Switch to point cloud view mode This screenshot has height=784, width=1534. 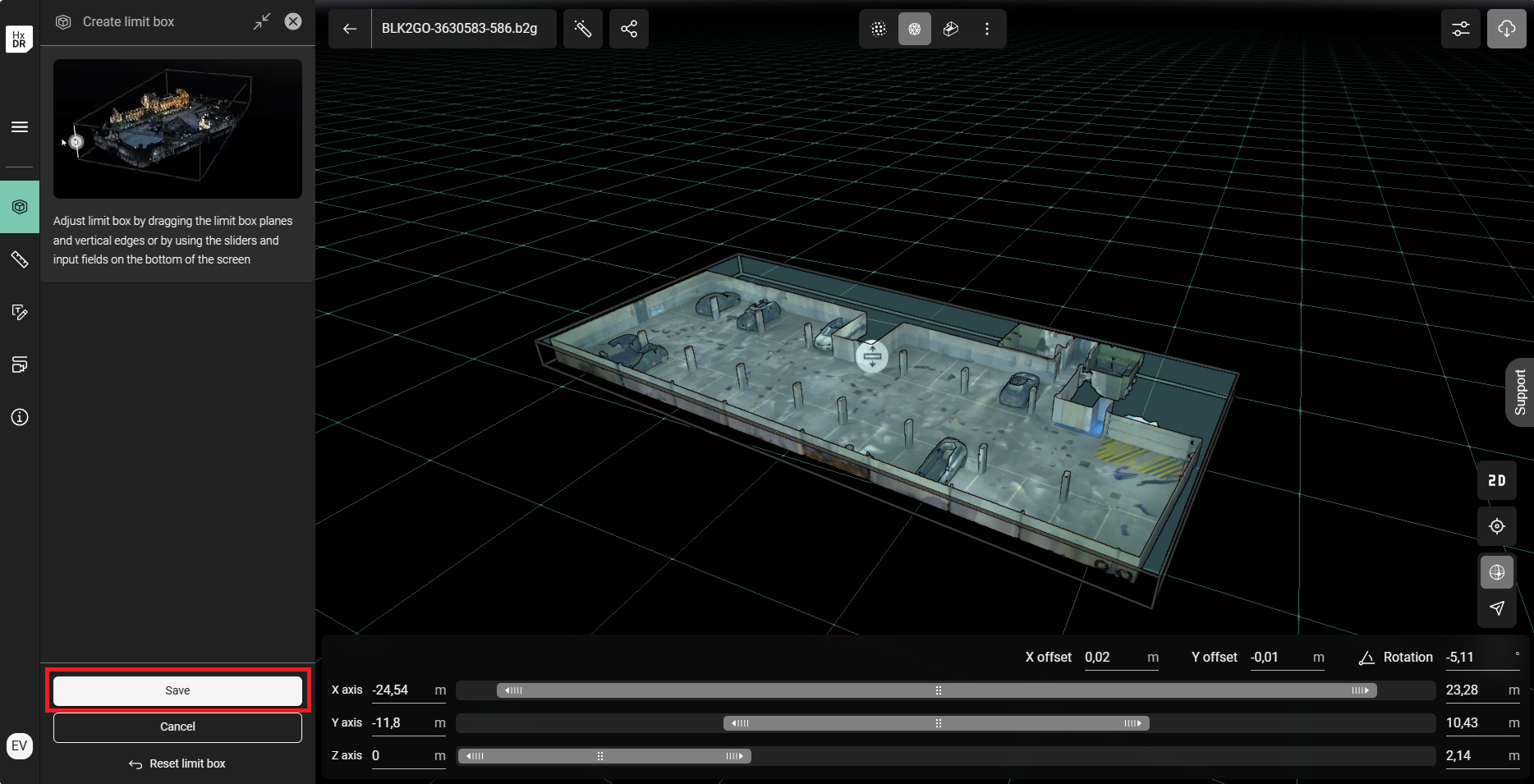click(x=879, y=29)
